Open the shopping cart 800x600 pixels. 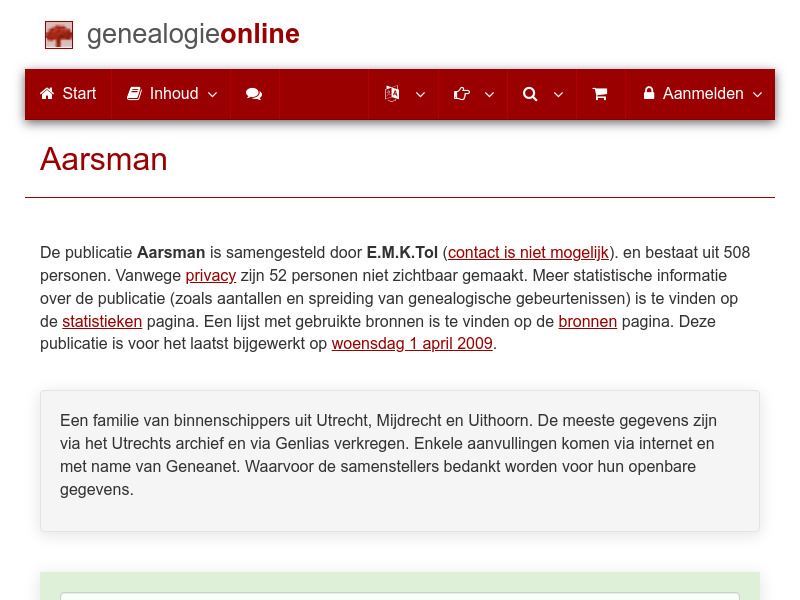[x=600, y=94]
